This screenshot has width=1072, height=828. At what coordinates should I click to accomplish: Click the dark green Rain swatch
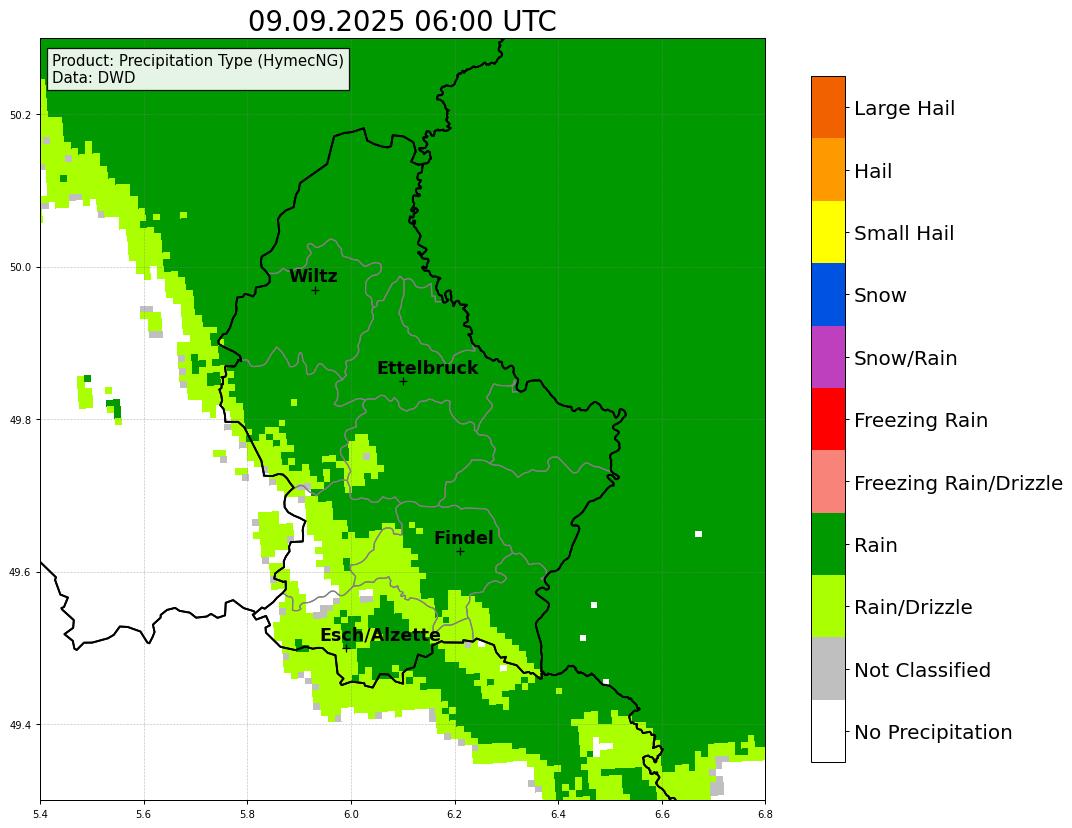click(828, 544)
